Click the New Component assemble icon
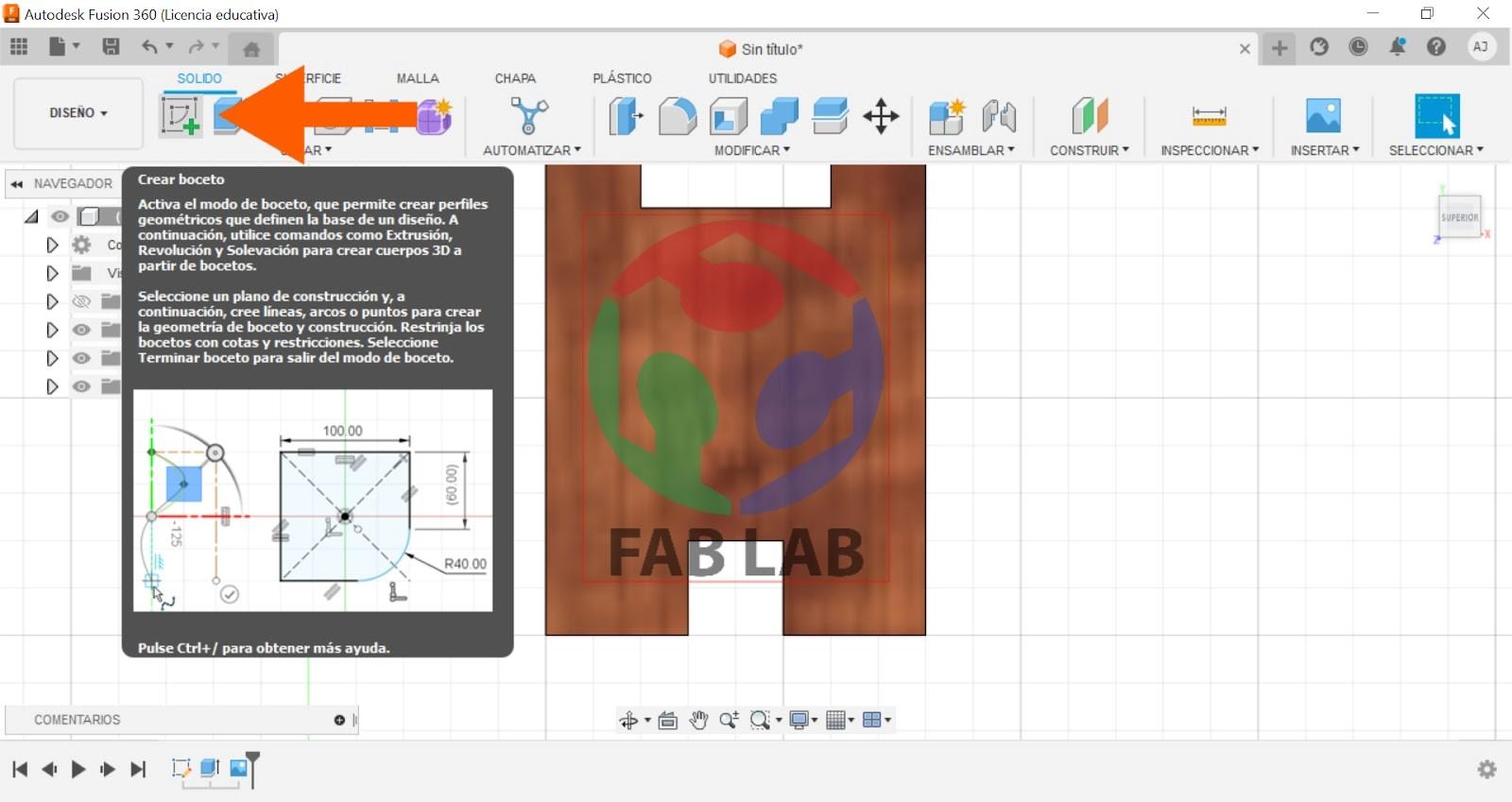 (x=947, y=116)
